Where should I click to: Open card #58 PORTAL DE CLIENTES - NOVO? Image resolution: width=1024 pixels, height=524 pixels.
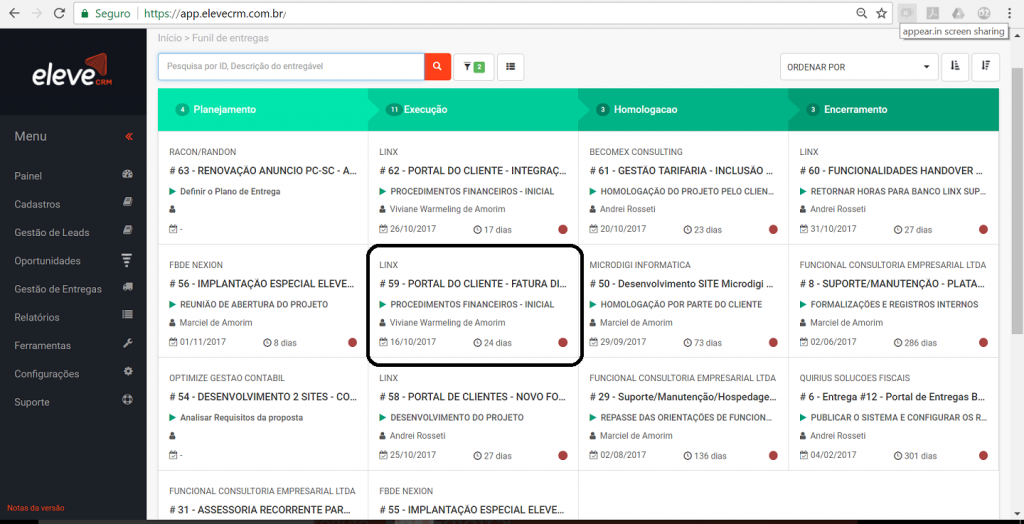[473, 397]
